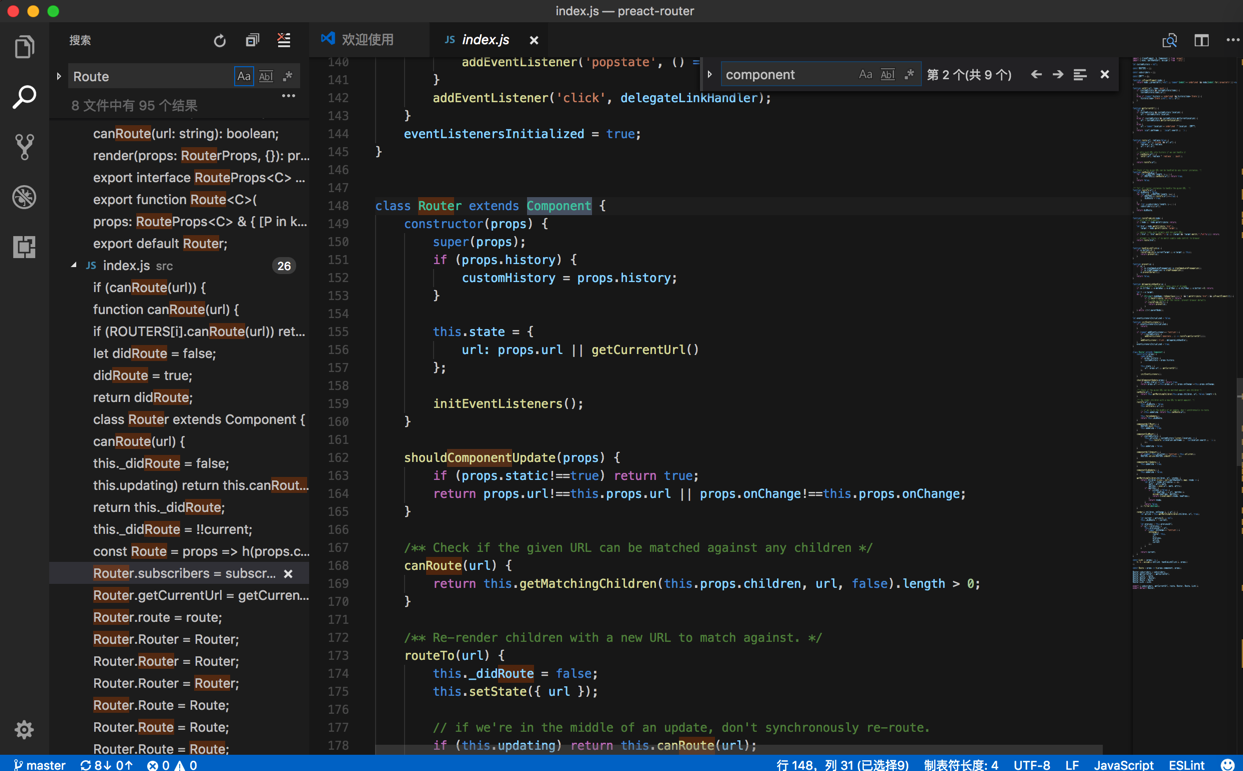Select the index.js editor tab
This screenshot has width=1243, height=771.
(486, 40)
